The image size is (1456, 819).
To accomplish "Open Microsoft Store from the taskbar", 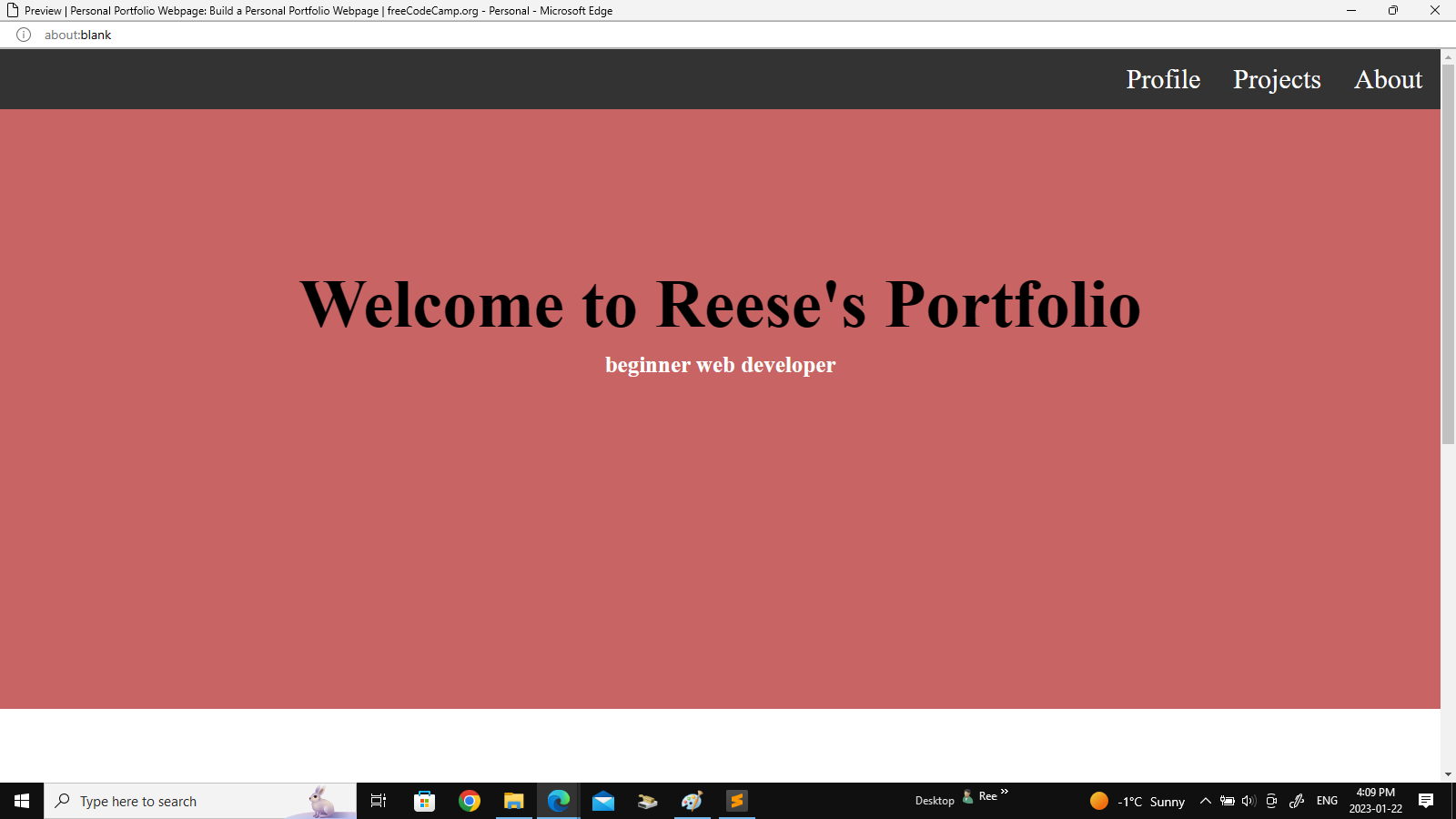I will (x=424, y=801).
